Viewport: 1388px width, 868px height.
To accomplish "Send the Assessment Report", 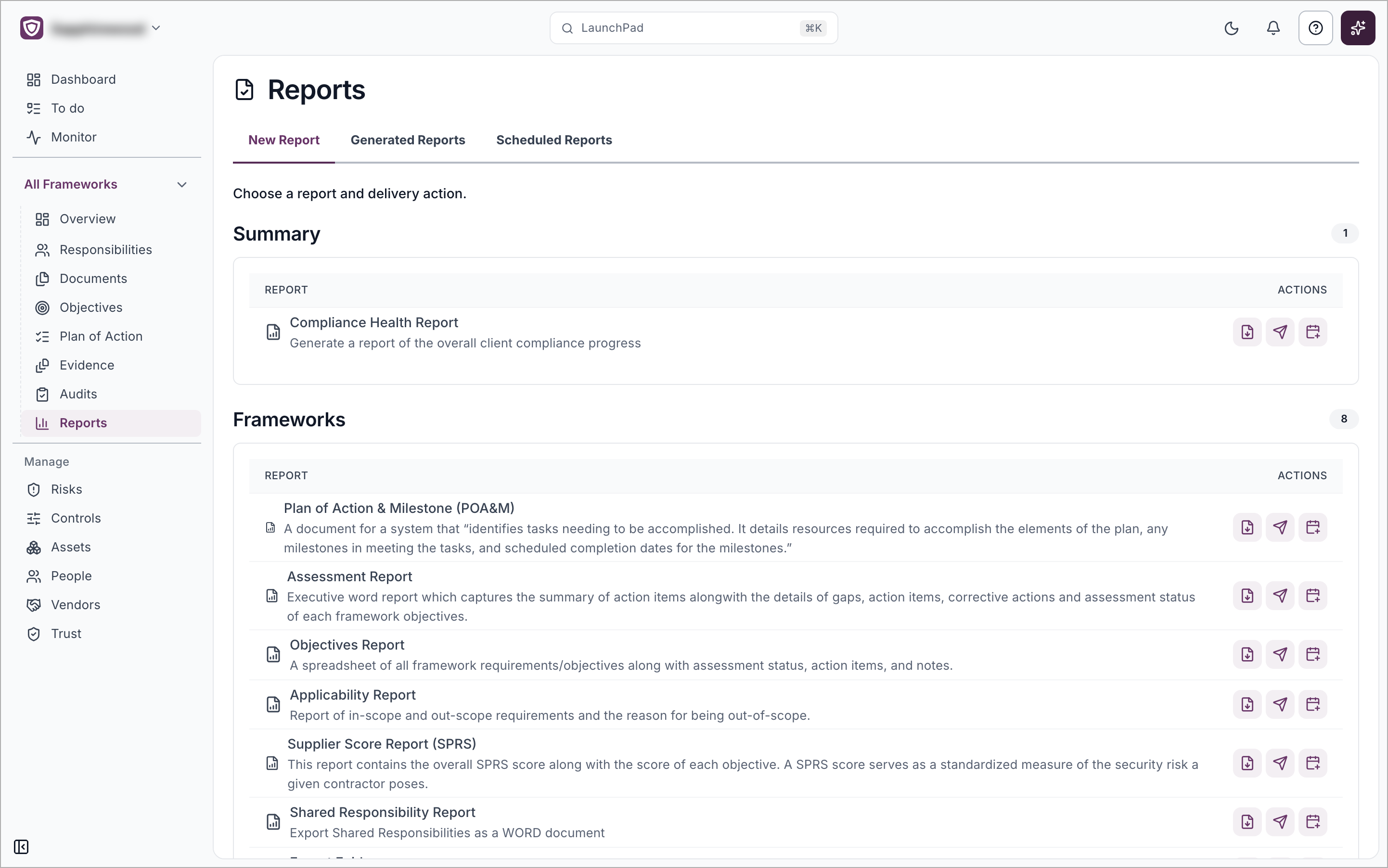I will 1280,595.
